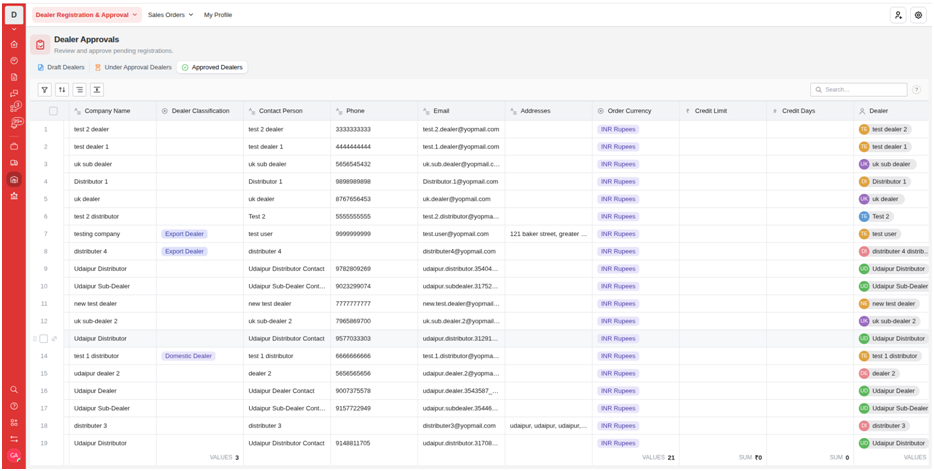Image resolution: width=934 pixels, height=471 pixels.
Task: Switch to the Under Approval Dealers tab
Action: coord(133,67)
